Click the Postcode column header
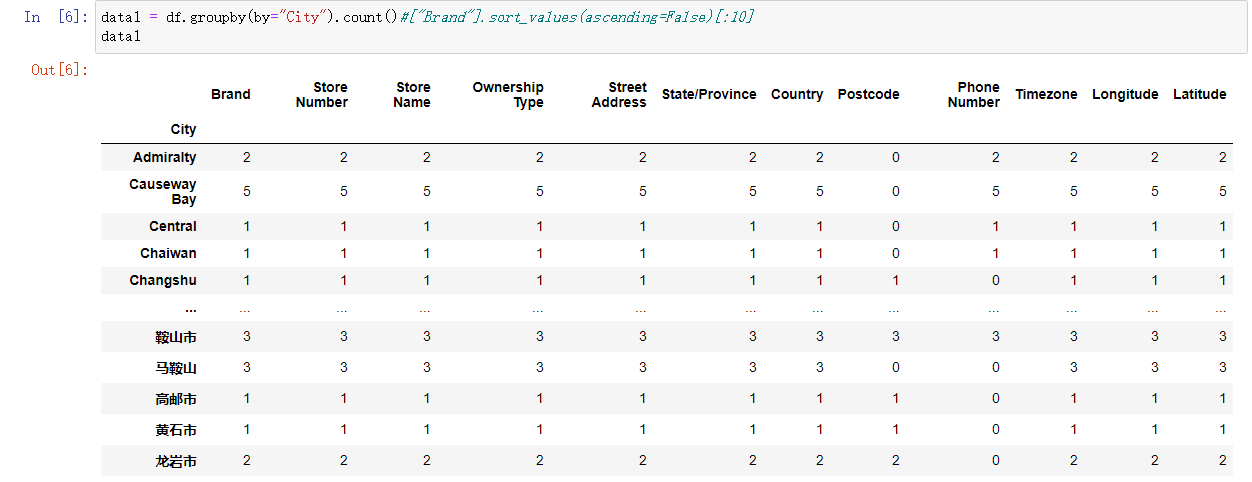Screen dimensions: 1252x482 869,94
